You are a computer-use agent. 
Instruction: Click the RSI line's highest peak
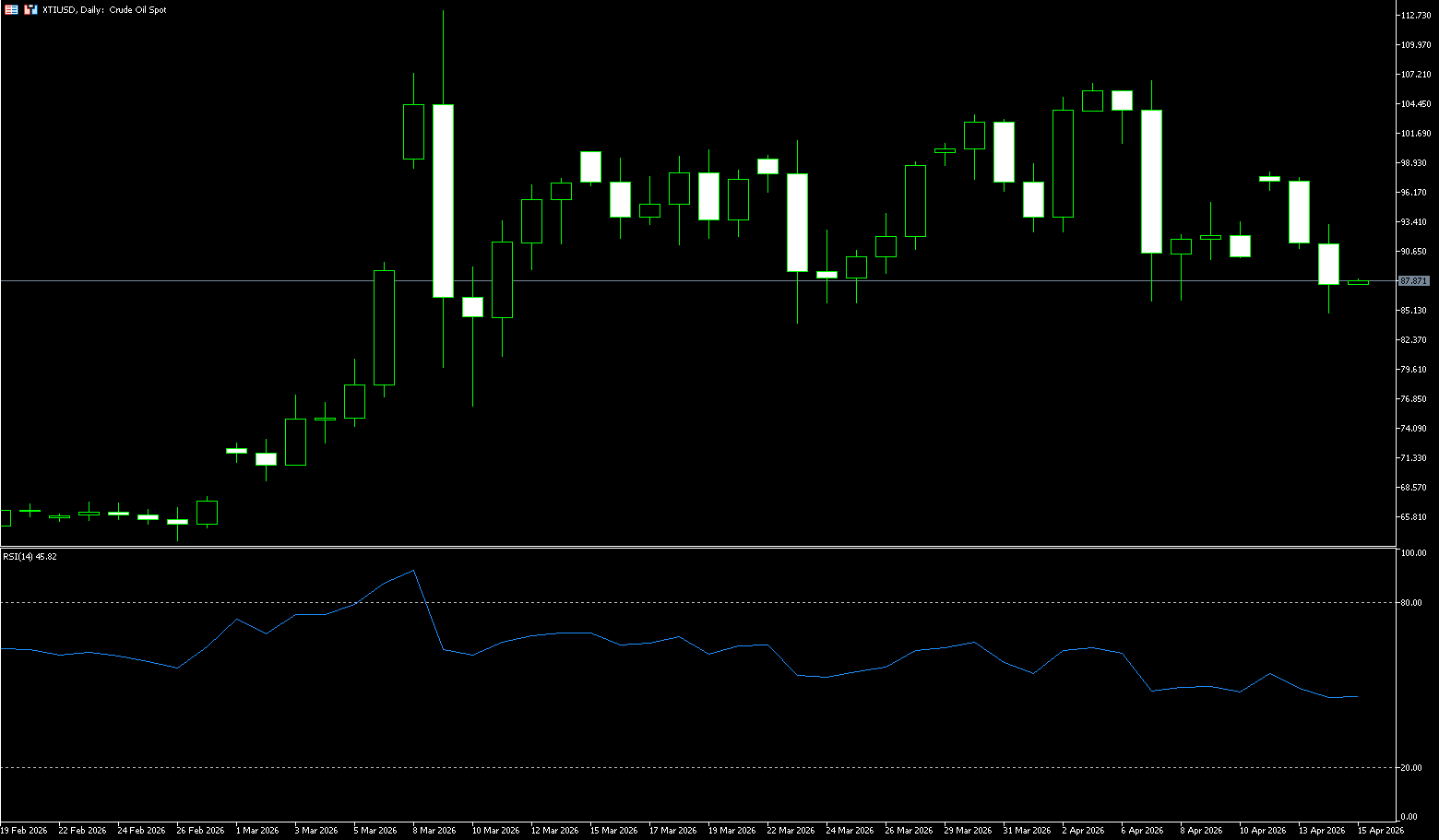point(413,571)
